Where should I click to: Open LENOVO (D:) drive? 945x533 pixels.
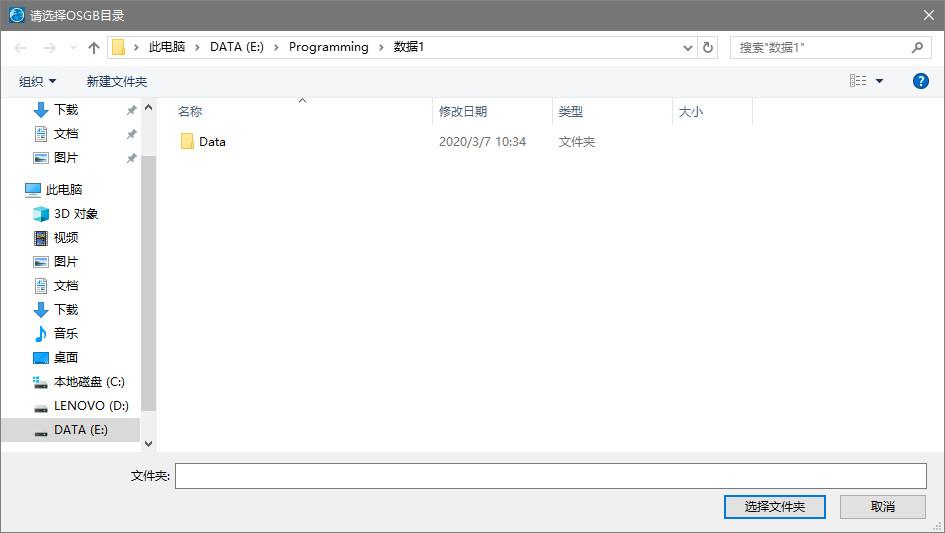point(91,406)
